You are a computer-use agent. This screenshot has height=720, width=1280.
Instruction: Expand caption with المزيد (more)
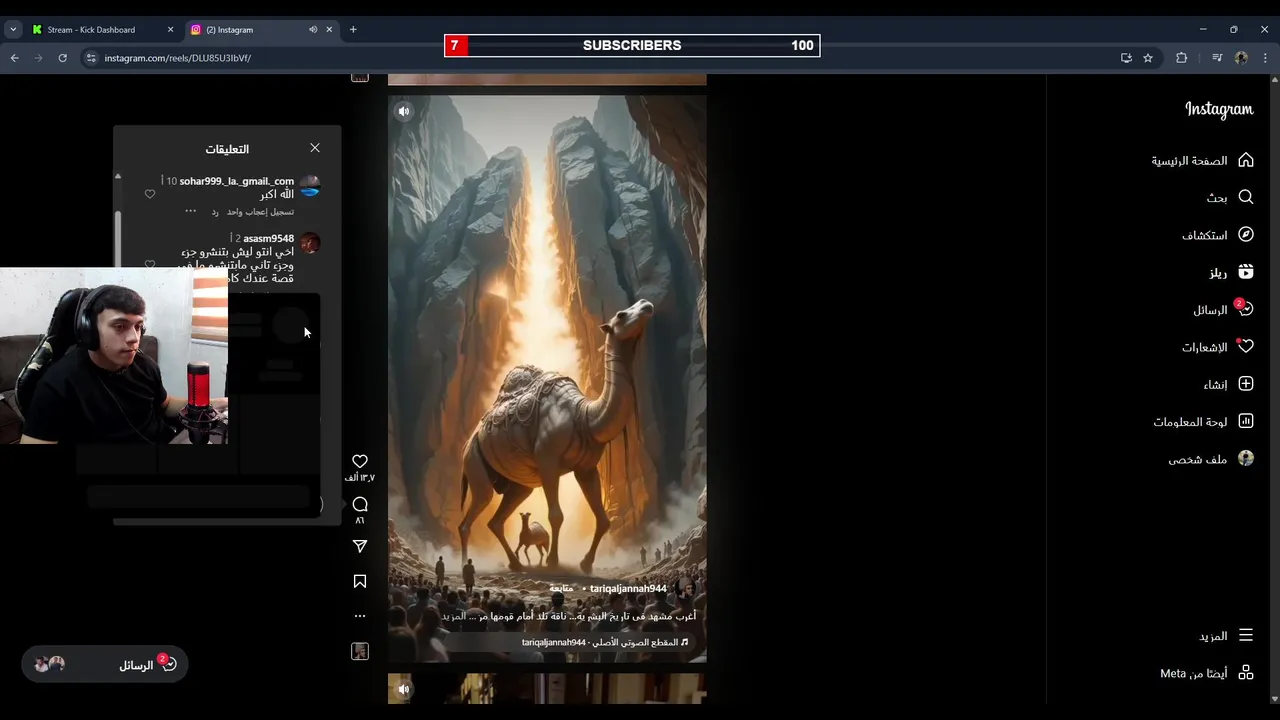453,616
